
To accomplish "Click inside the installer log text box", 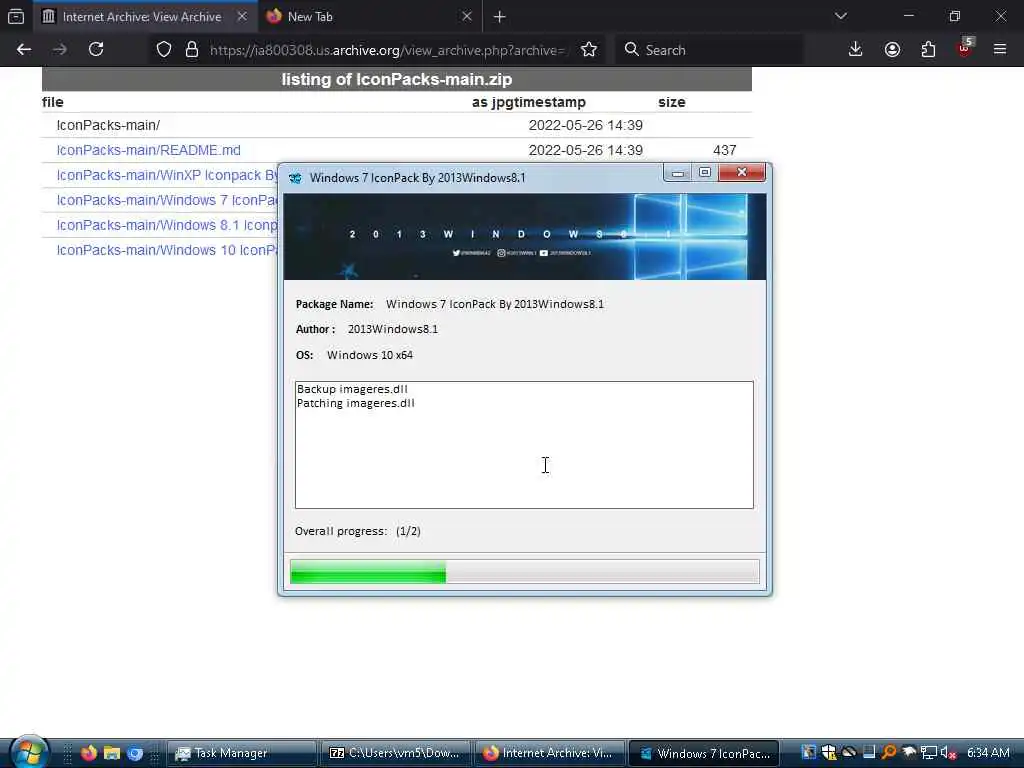I will click(524, 445).
